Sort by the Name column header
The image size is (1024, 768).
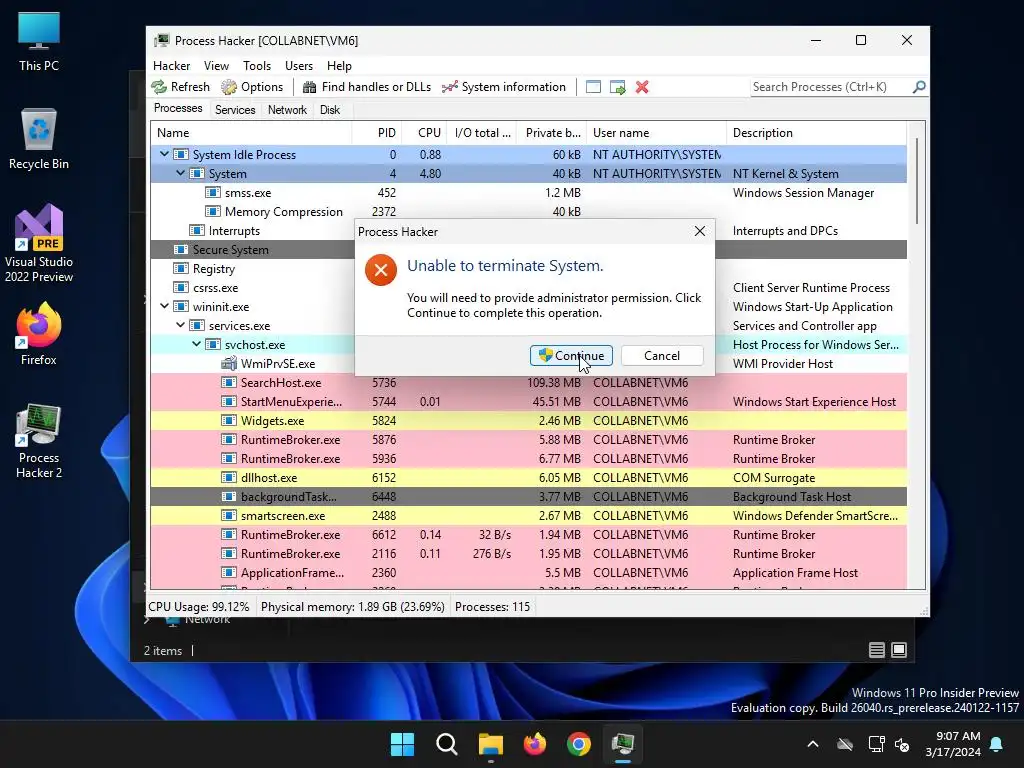click(x=251, y=133)
